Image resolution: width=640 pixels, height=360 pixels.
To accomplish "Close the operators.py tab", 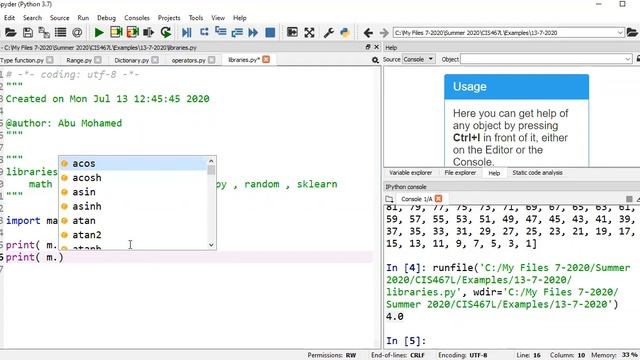I will click(x=211, y=60).
